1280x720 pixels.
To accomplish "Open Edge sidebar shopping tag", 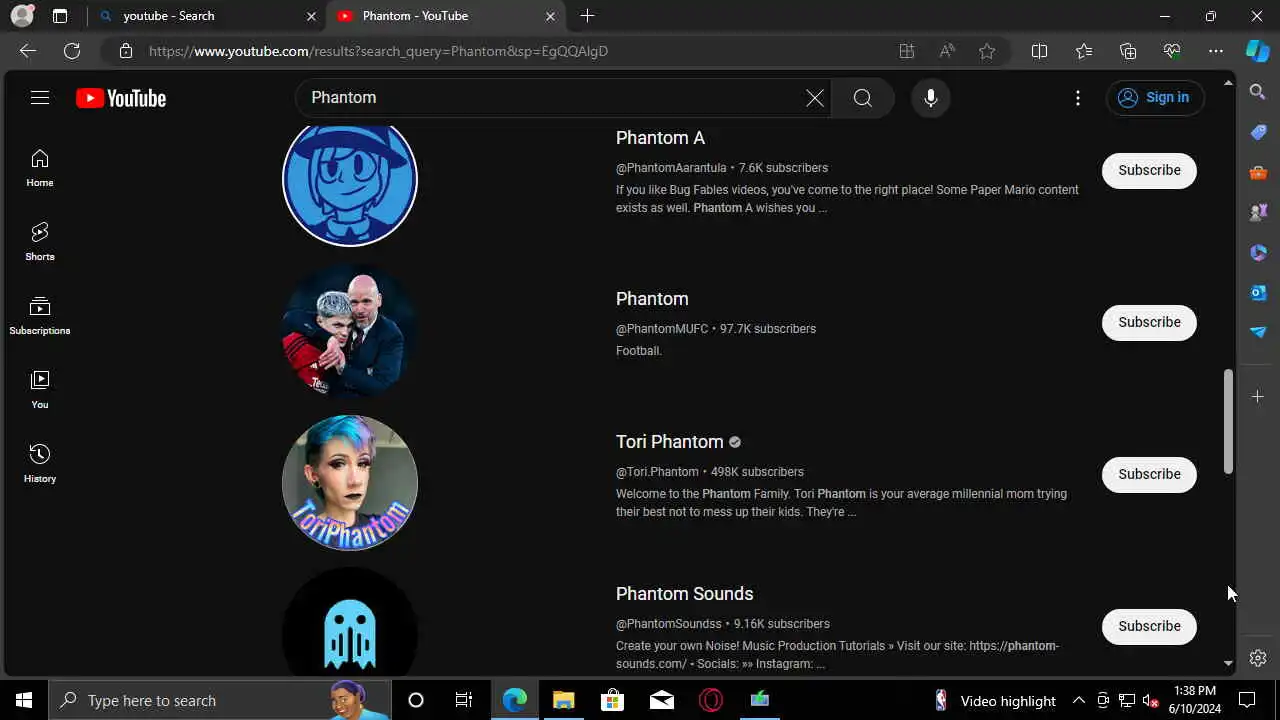I will point(1258,132).
